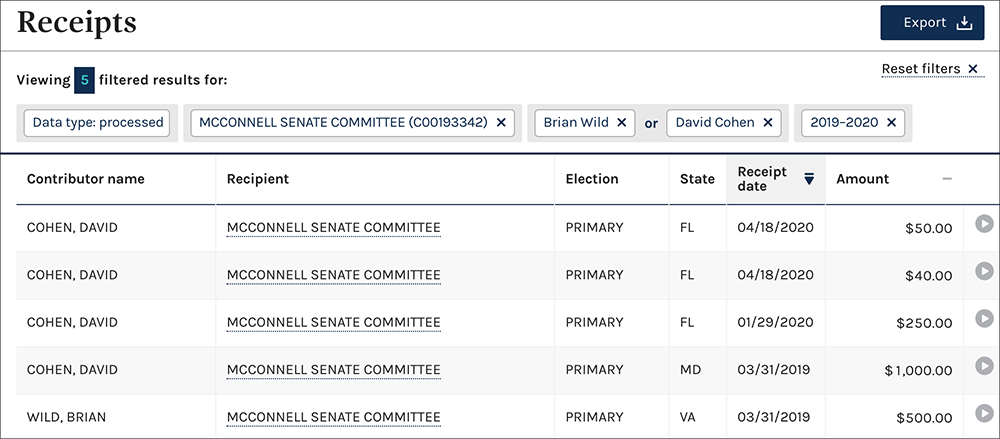This screenshot has height=439, width=1000.
Task: Open recipient link in the $50.00 row
Action: (x=333, y=228)
